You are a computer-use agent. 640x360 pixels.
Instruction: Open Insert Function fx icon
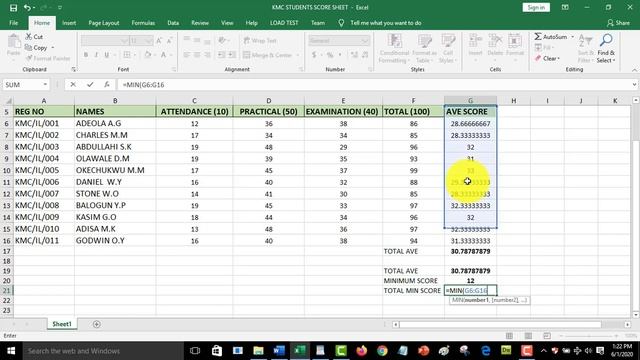click(x=107, y=84)
